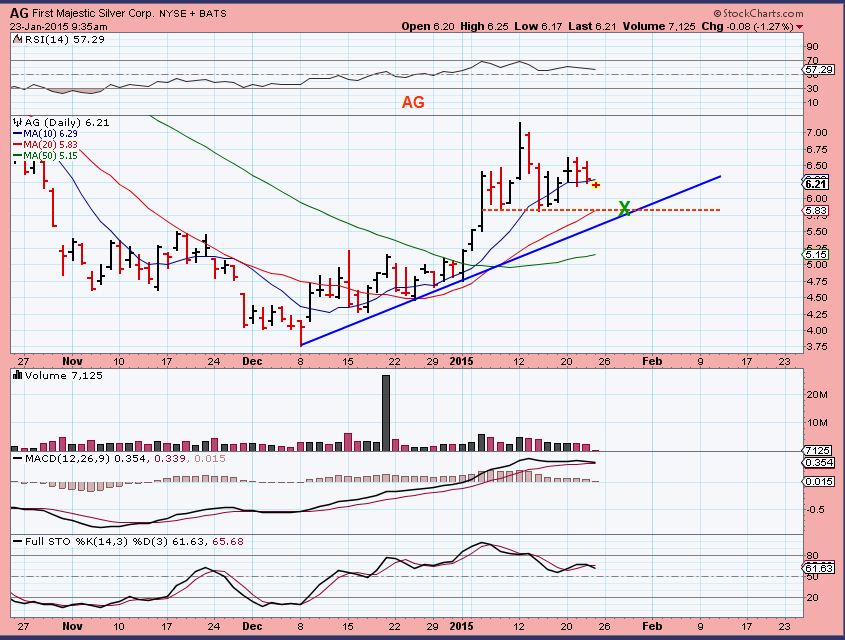Image resolution: width=845 pixels, height=640 pixels.
Task: Click the 5.15 MA(50) axis tag
Action: (816, 254)
